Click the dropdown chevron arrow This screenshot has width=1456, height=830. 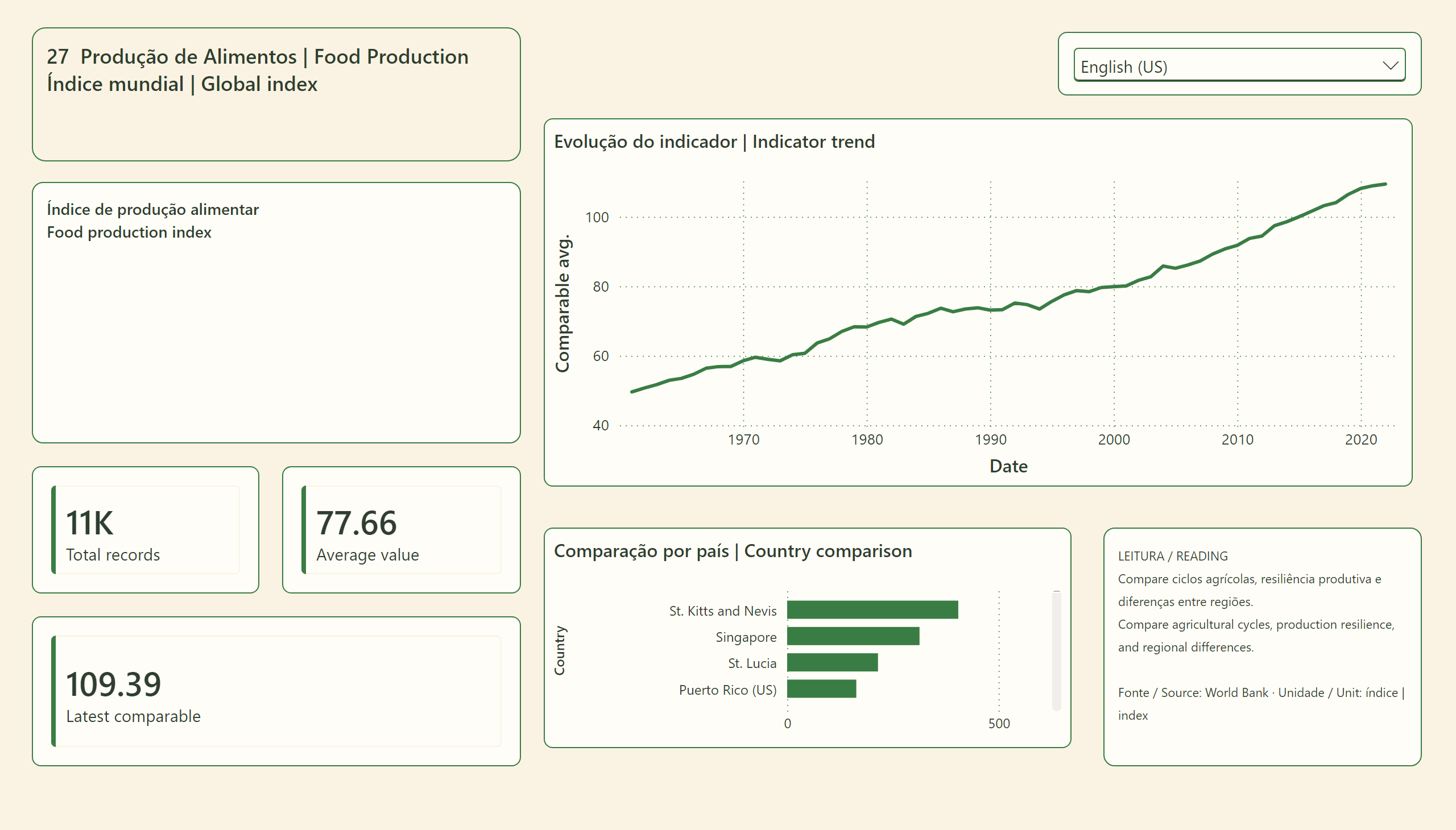1391,65
